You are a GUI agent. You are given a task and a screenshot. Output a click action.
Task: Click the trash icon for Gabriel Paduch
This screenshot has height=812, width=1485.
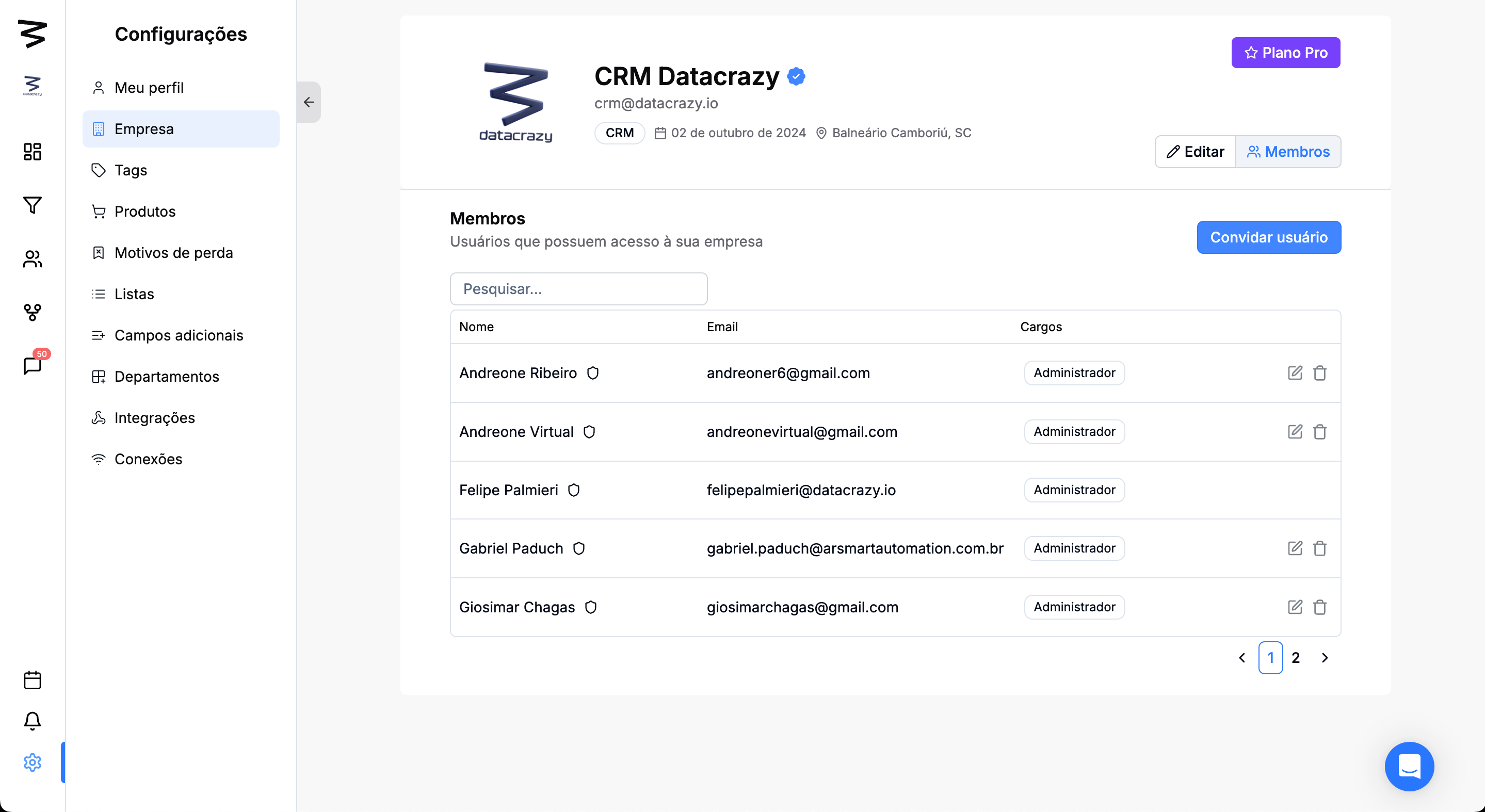click(x=1319, y=548)
